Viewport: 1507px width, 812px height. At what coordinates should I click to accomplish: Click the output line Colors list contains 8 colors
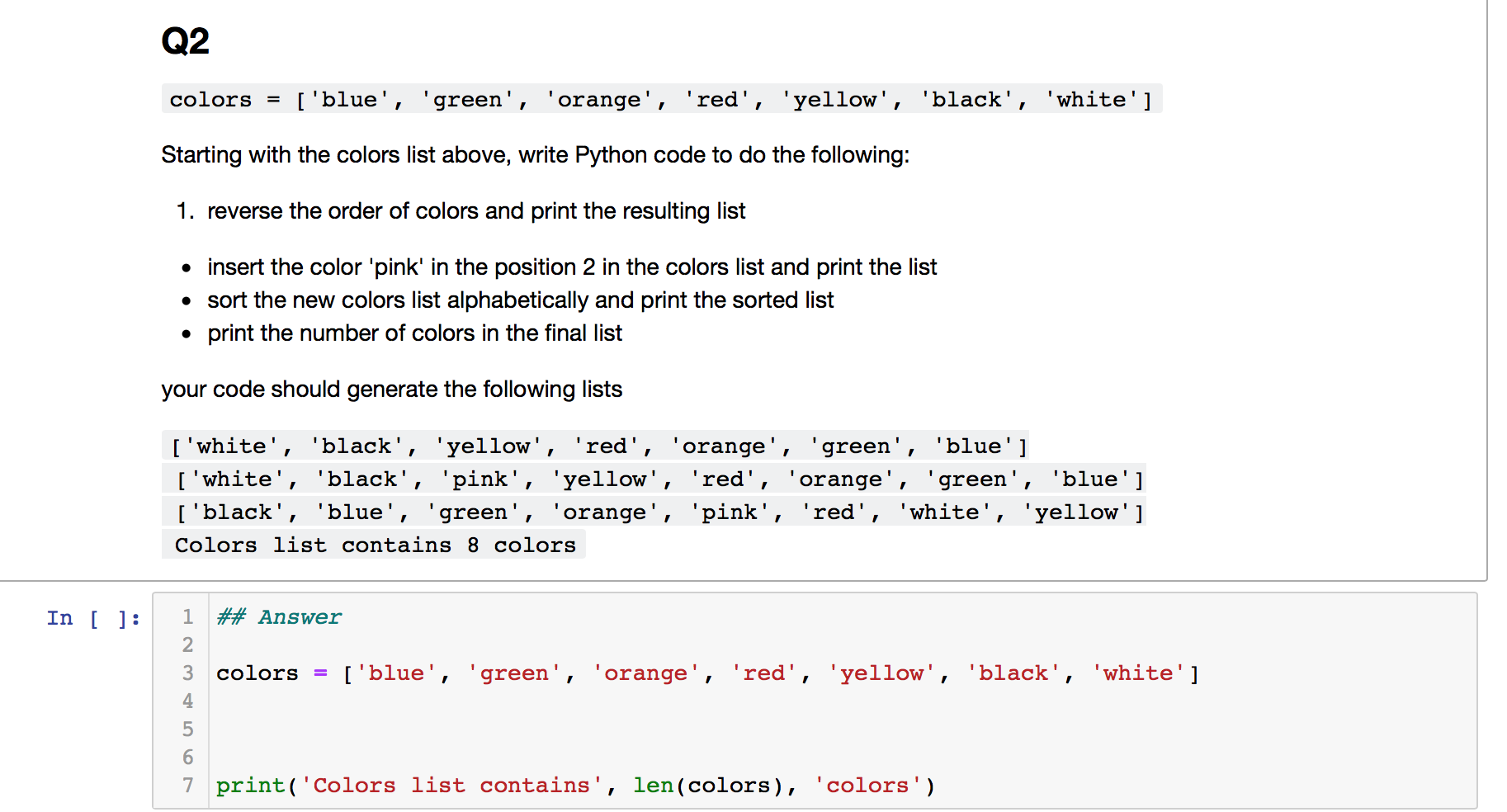pos(373,544)
